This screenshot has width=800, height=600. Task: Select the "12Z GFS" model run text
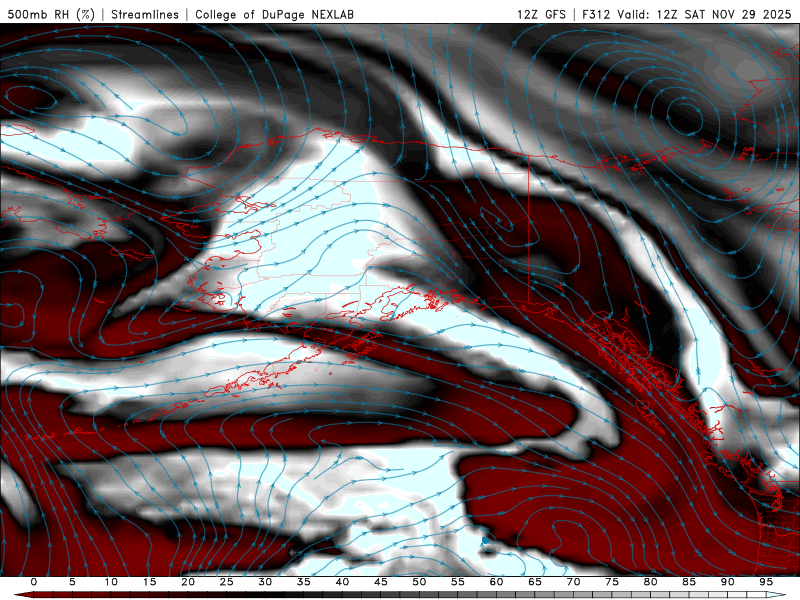(541, 14)
